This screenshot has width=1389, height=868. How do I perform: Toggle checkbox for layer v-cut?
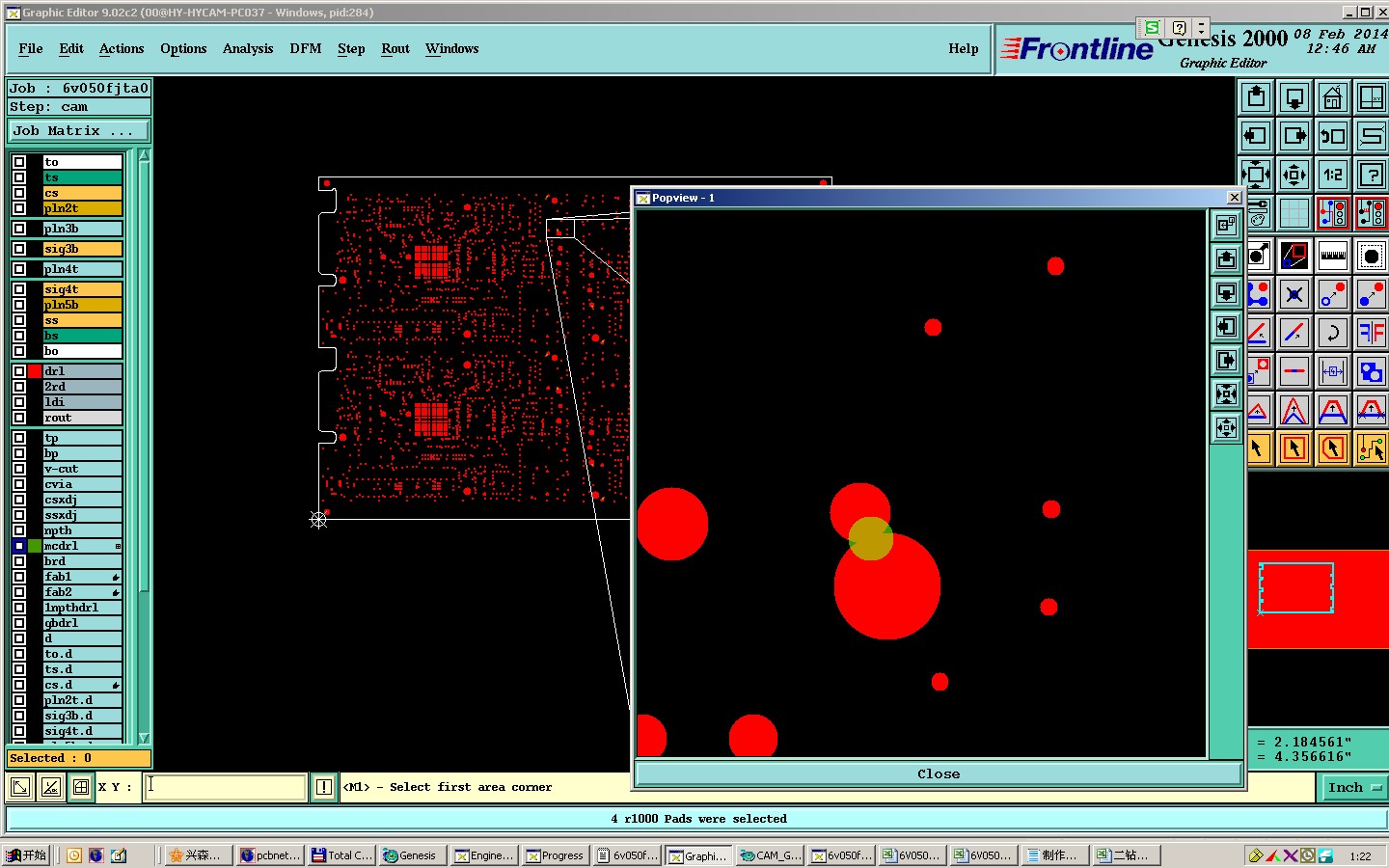(x=19, y=469)
